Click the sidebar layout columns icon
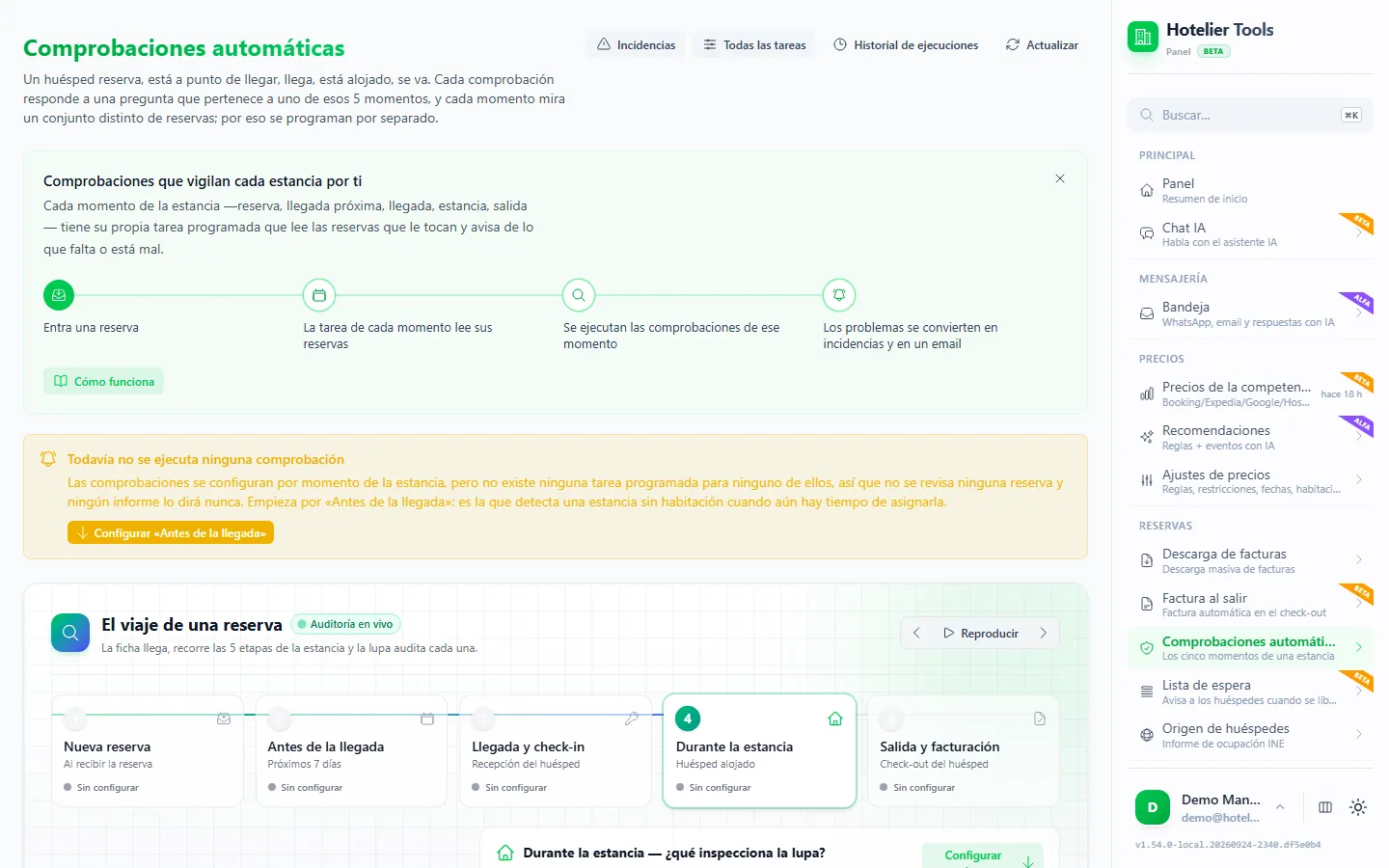Screen dimensions: 1389x868 coord(1325,807)
